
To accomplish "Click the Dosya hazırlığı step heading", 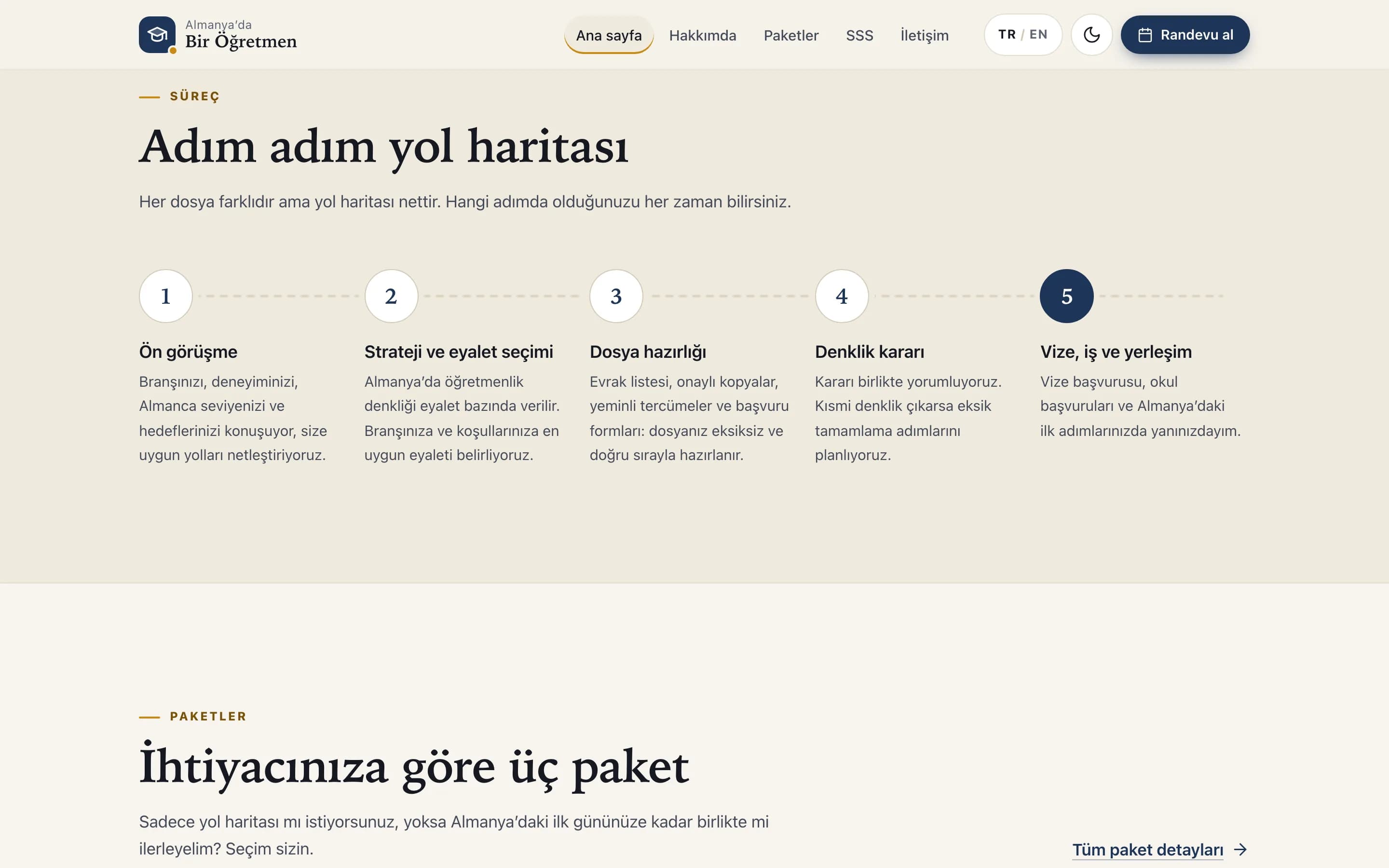I will (x=647, y=352).
